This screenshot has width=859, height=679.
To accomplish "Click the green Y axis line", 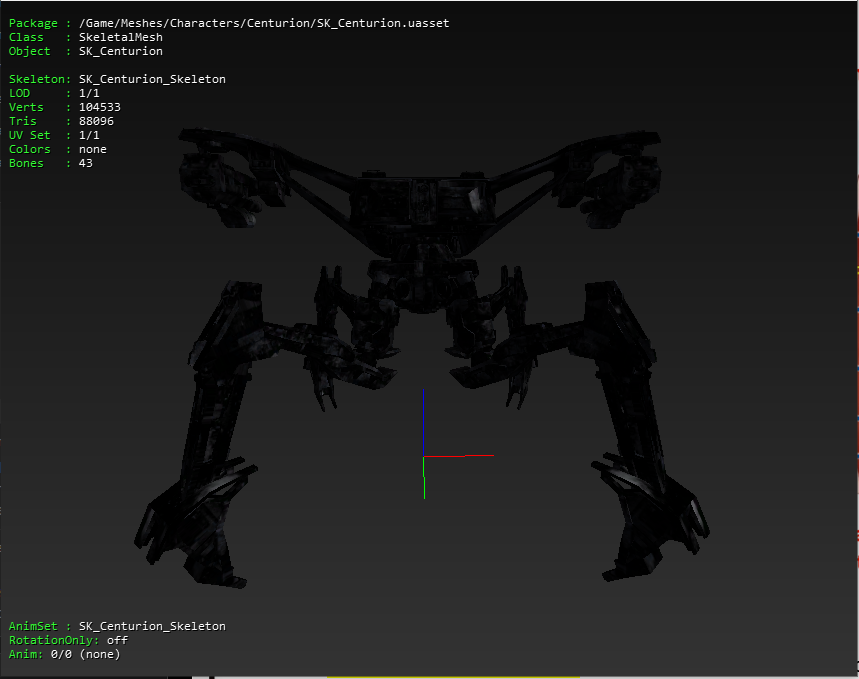I will (424, 477).
